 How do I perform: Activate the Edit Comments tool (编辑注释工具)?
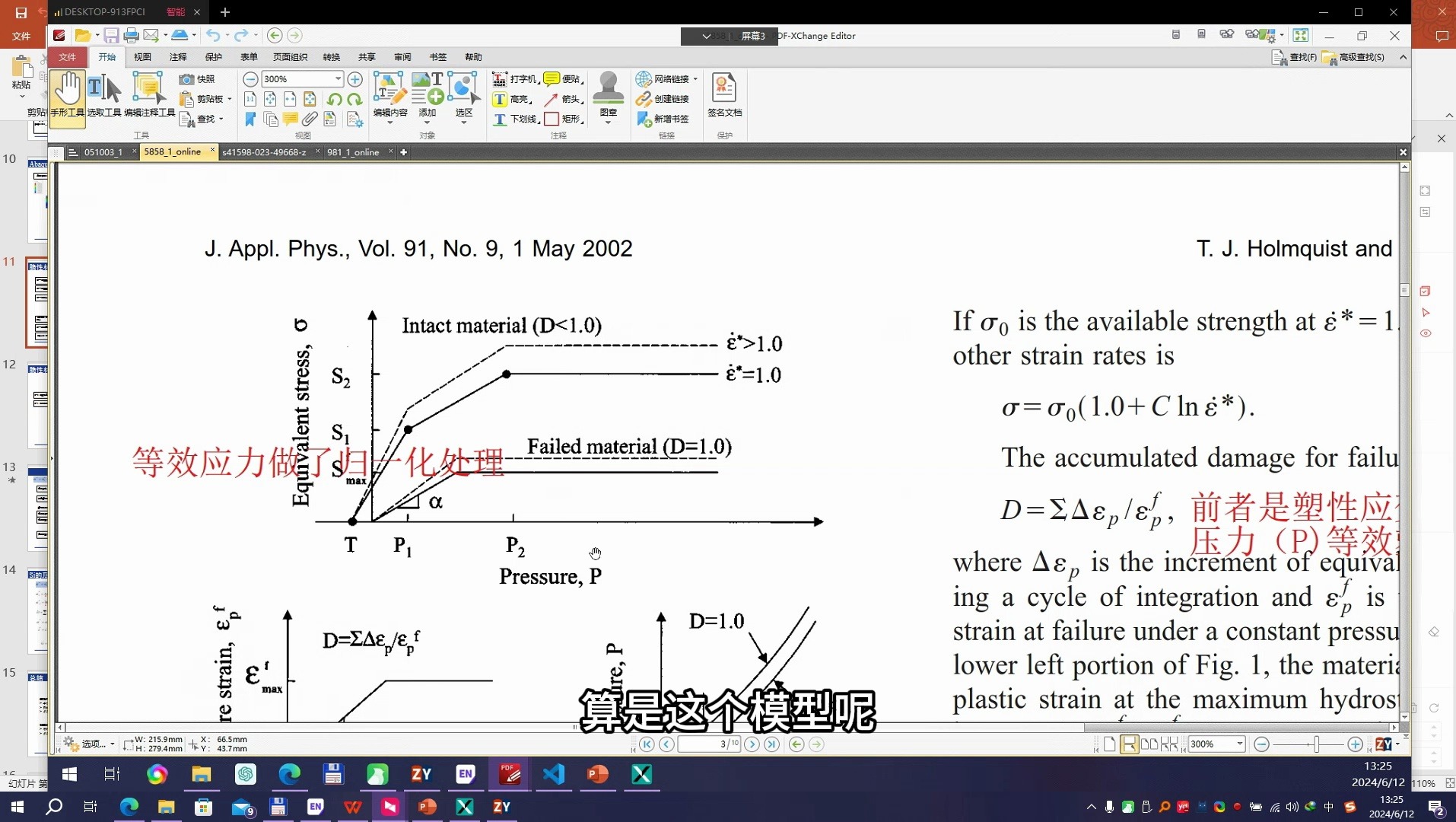coord(149,95)
